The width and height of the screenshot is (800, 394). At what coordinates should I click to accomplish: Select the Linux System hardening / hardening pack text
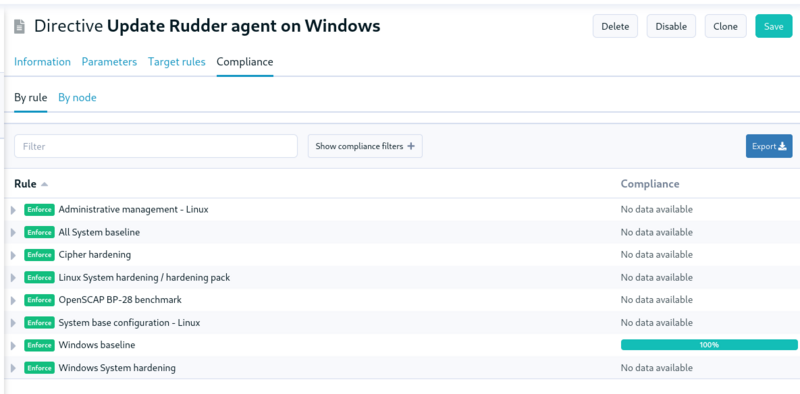click(x=144, y=278)
